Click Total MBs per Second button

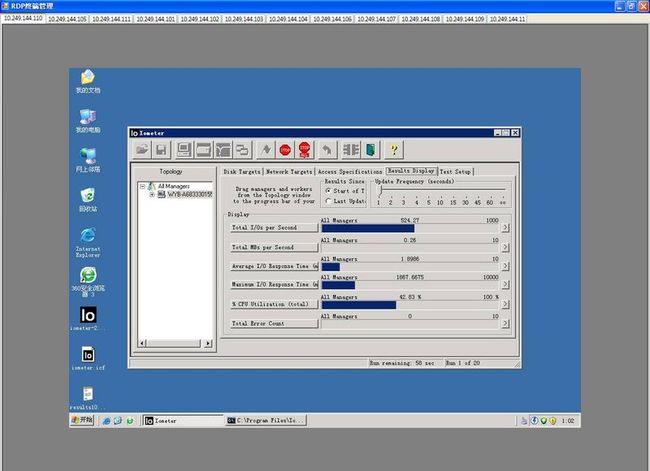click(274, 247)
